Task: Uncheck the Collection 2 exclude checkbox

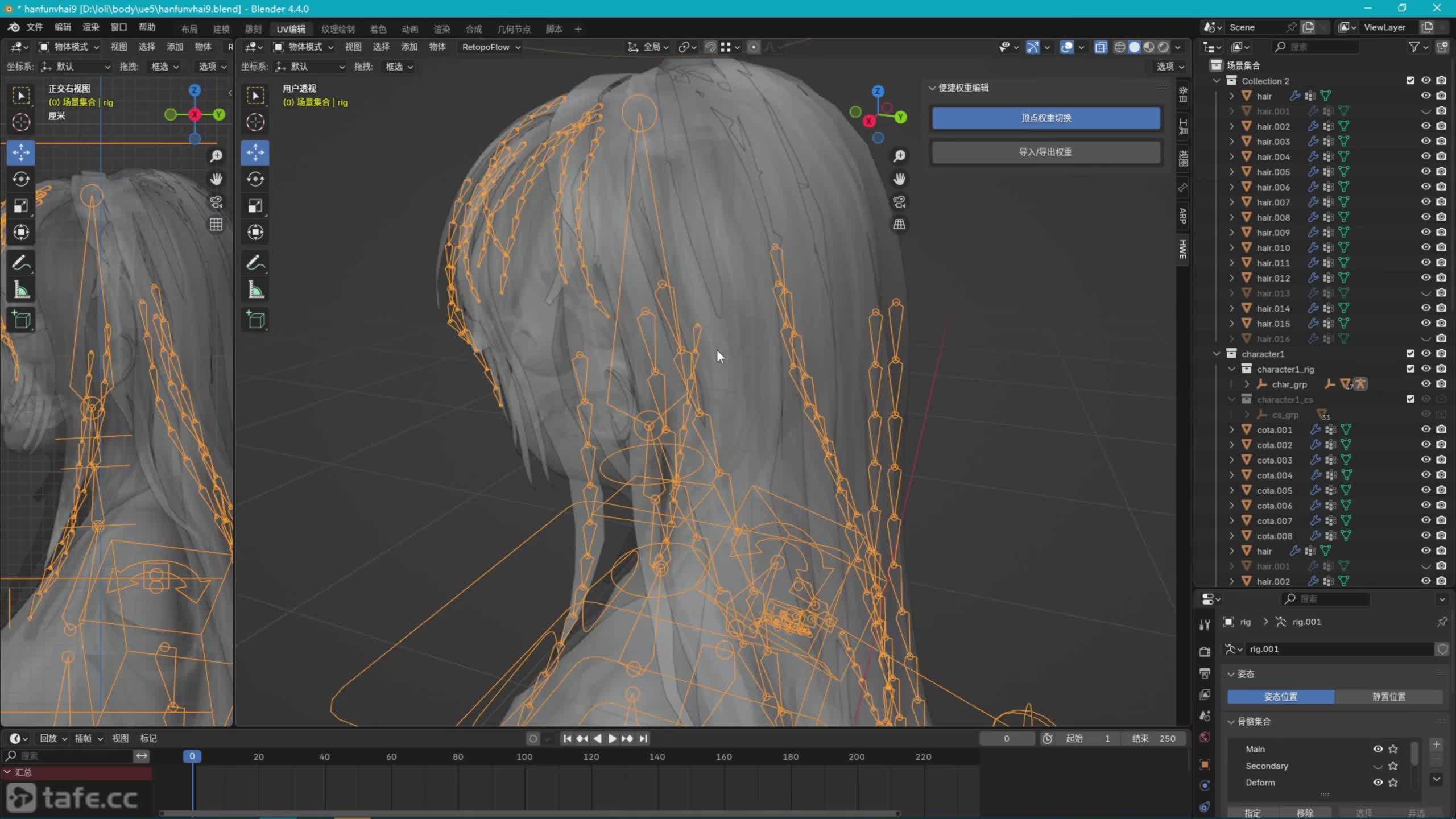Action: [x=1410, y=81]
